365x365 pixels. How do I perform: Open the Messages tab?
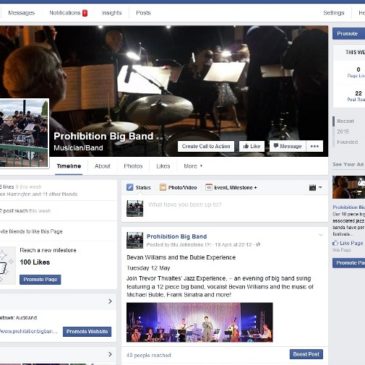click(x=21, y=13)
